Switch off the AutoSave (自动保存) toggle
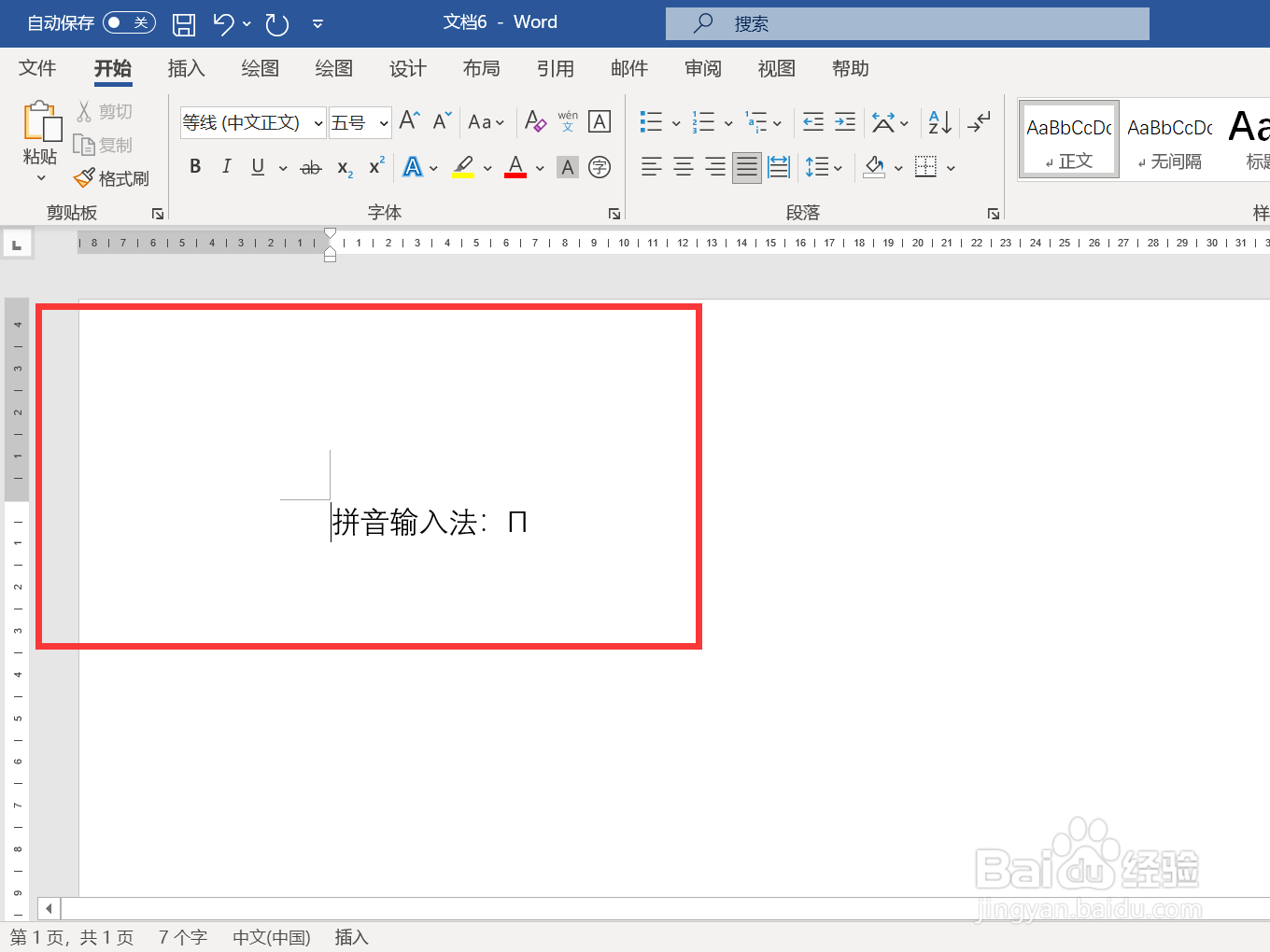This screenshot has height=952, width=1270. [x=129, y=22]
